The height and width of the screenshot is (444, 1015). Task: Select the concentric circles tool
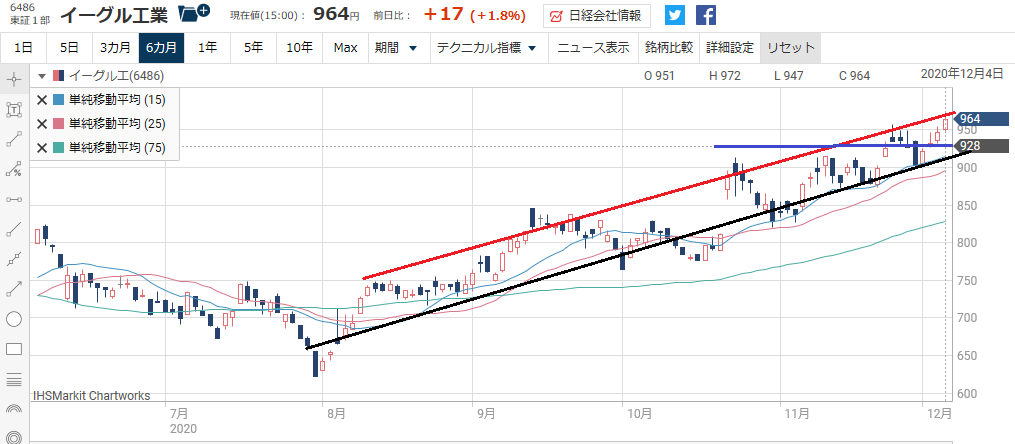(x=14, y=437)
